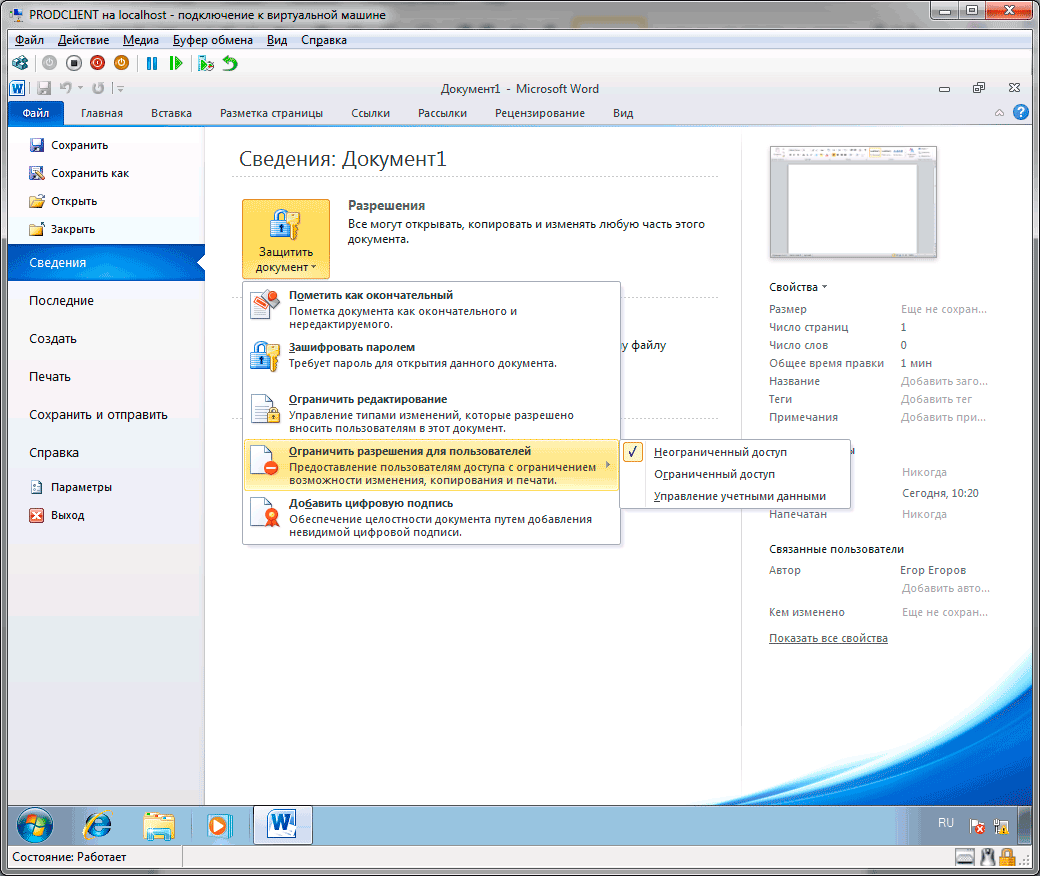Pause the virtual machine
The image size is (1040, 876).
[x=152, y=63]
